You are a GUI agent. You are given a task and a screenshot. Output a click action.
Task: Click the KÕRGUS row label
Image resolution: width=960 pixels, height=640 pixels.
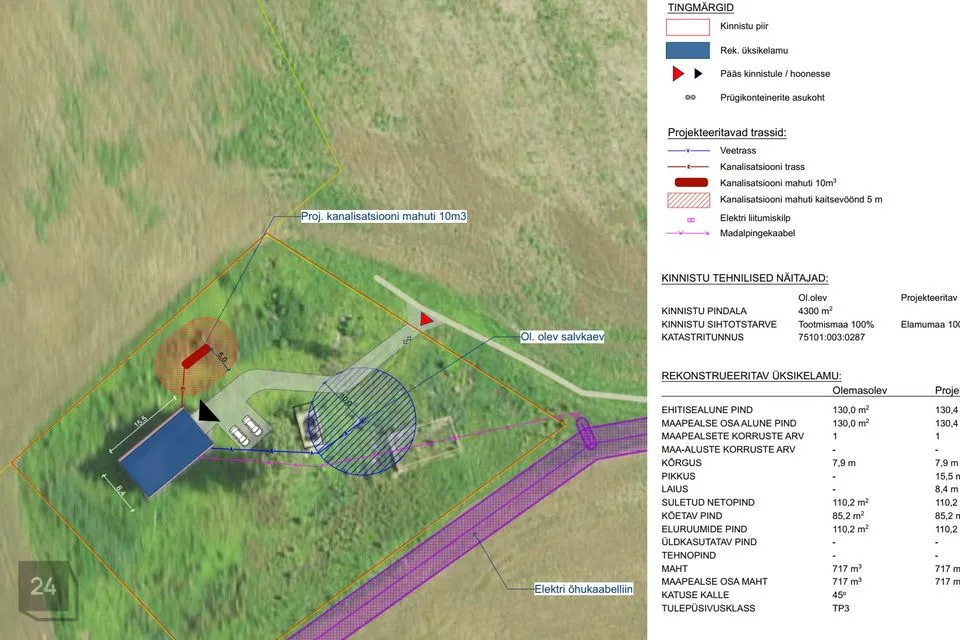click(x=681, y=463)
